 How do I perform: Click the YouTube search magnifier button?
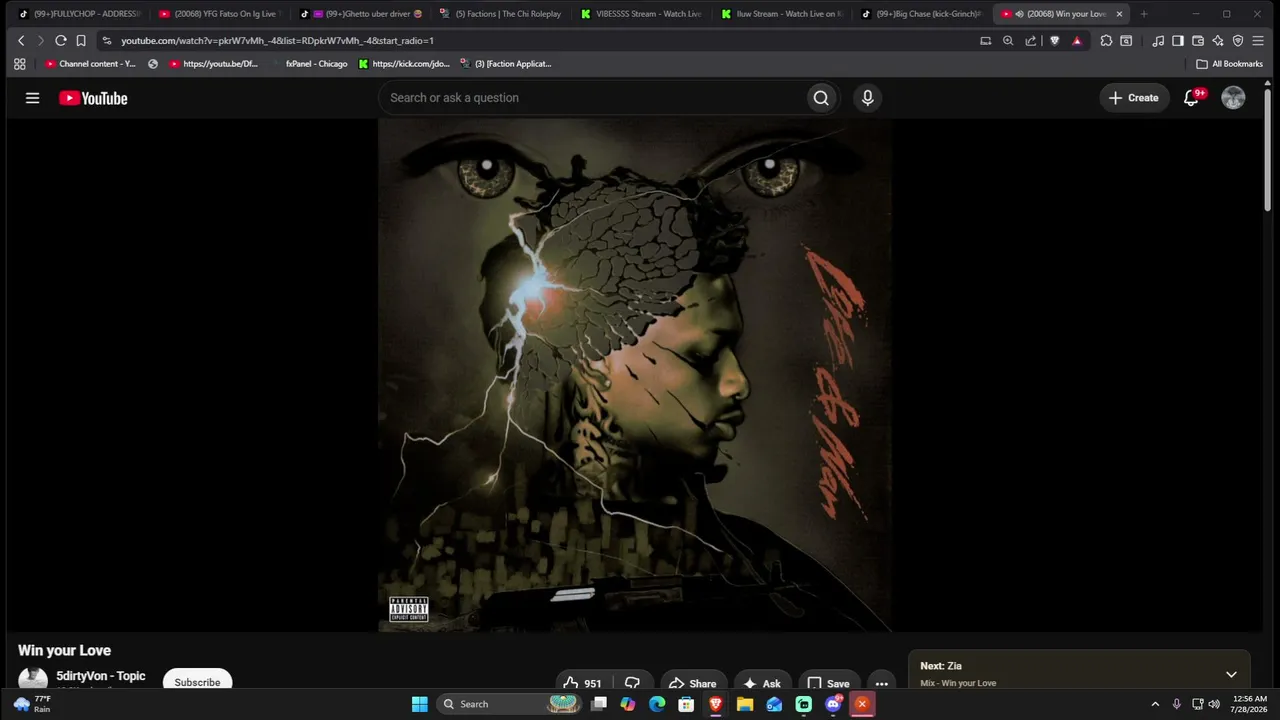(x=821, y=98)
